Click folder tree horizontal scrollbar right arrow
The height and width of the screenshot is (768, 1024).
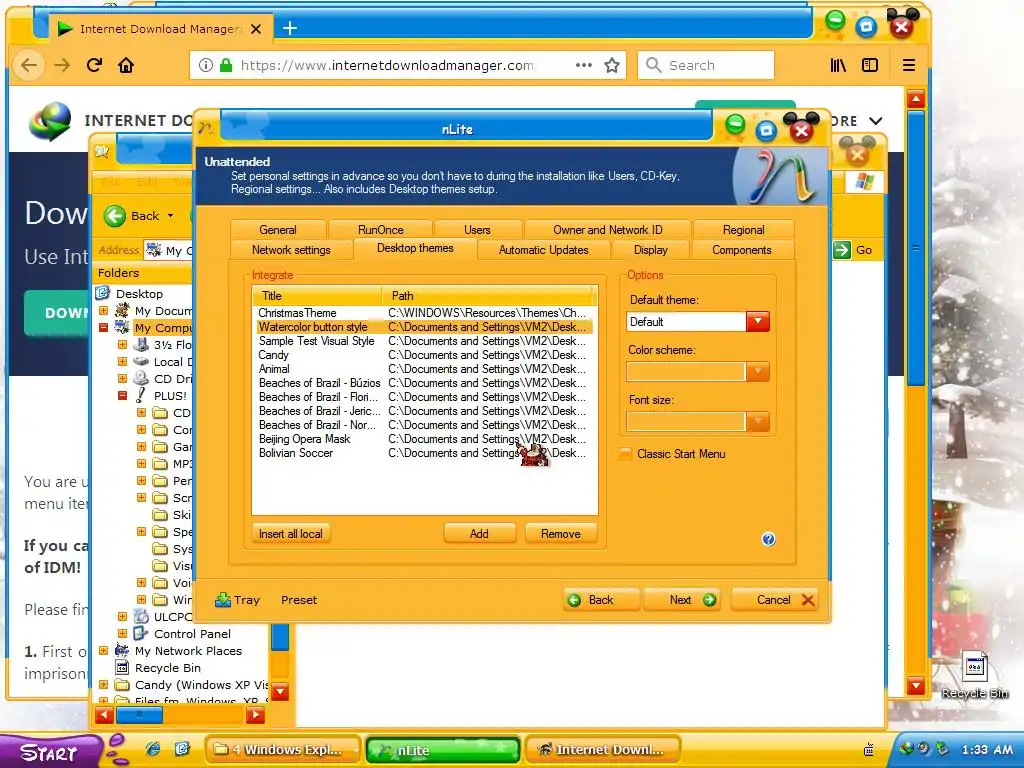(x=255, y=715)
